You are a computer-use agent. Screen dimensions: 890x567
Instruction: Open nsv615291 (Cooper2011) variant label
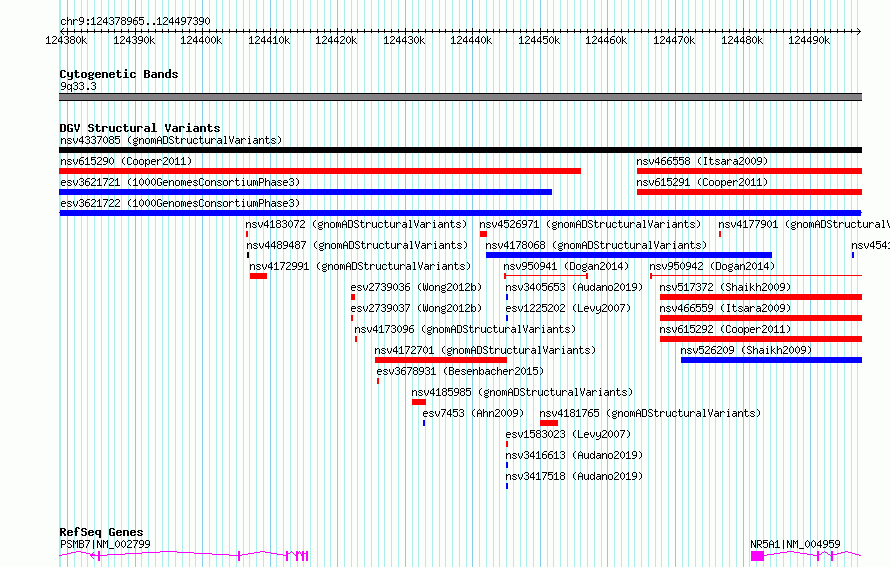click(702, 182)
